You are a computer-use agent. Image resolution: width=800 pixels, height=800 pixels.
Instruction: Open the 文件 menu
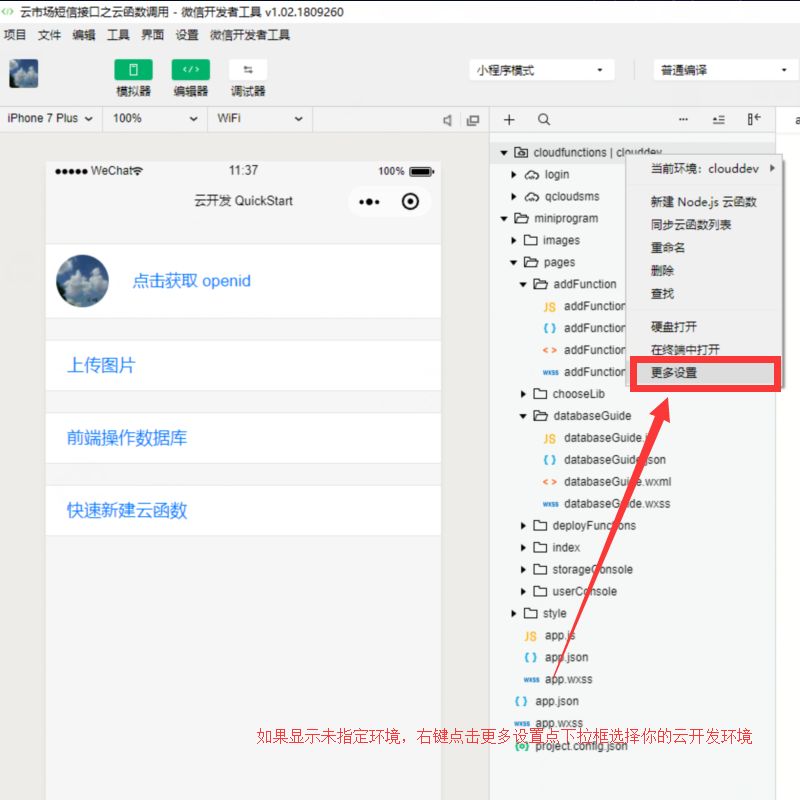[49, 35]
